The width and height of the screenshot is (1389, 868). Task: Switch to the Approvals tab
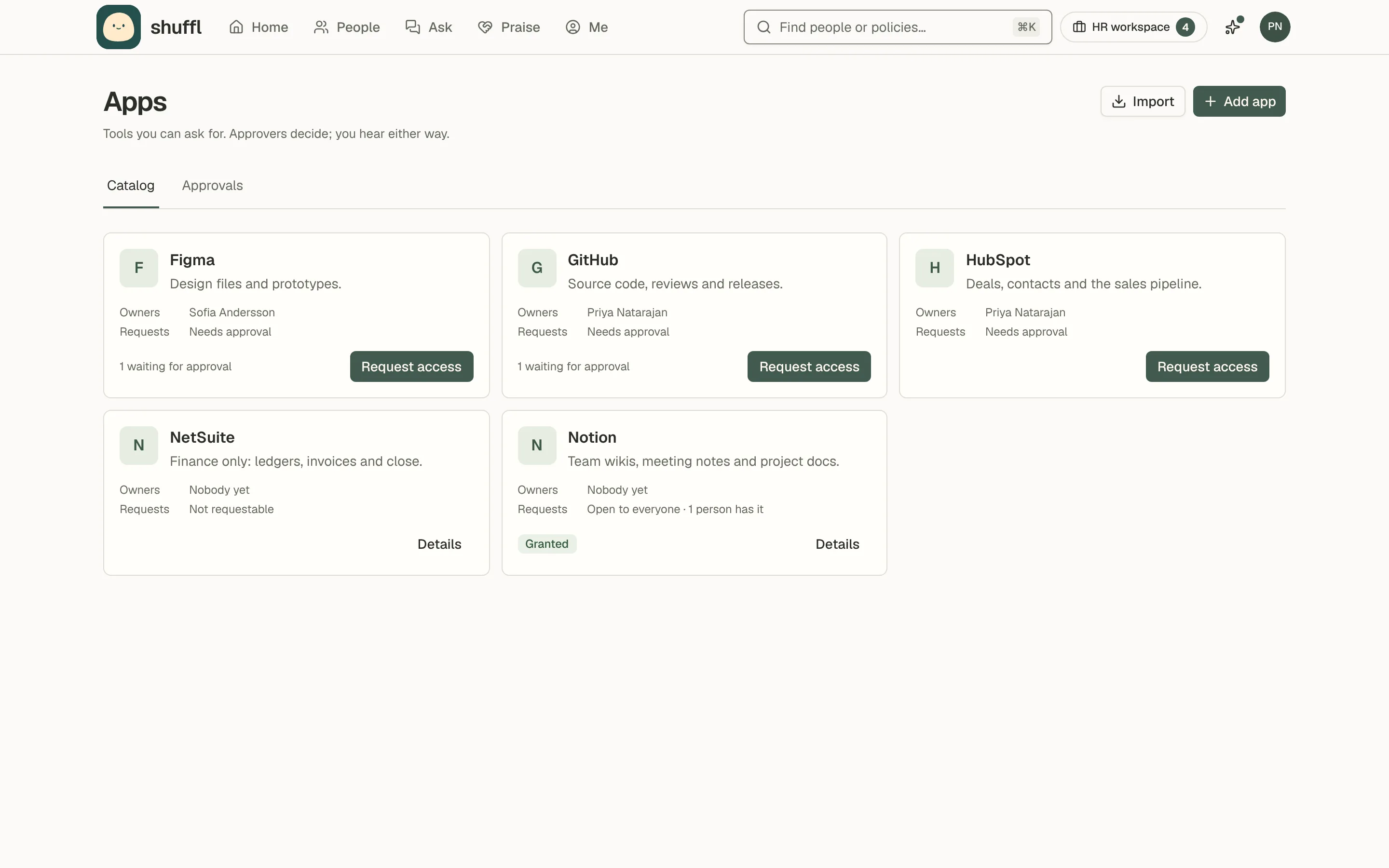tap(212, 186)
